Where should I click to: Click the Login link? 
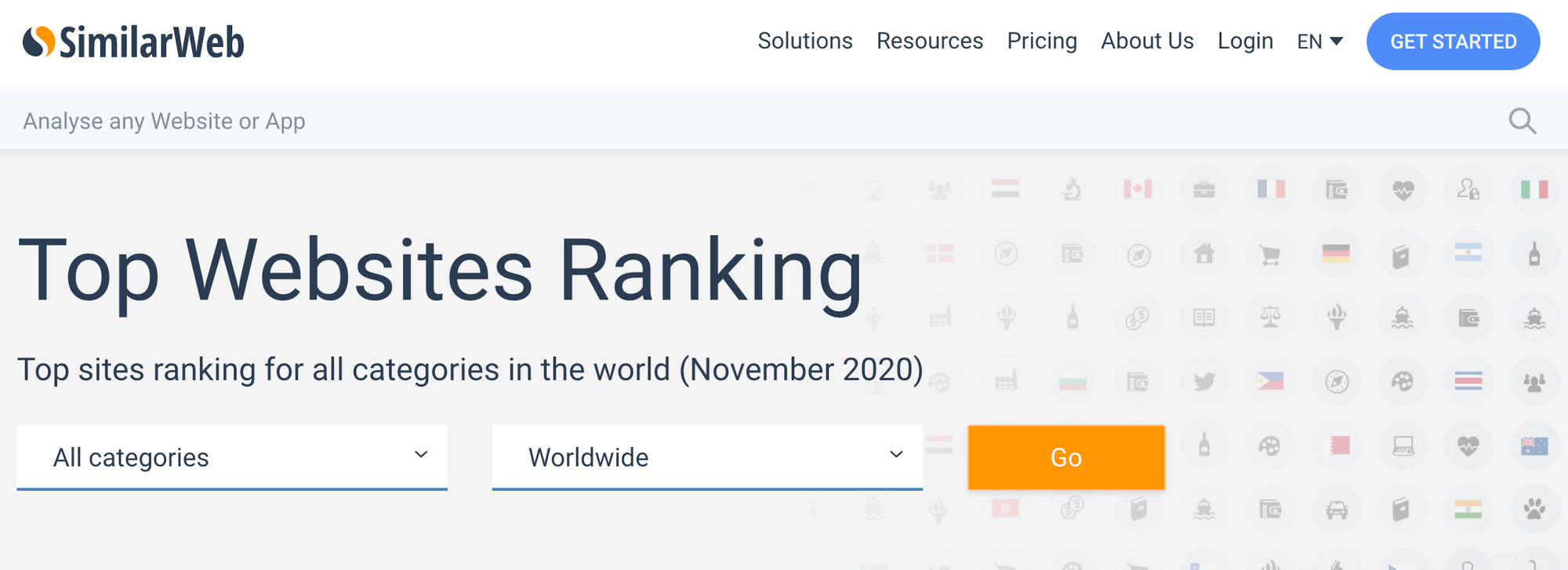[1245, 41]
